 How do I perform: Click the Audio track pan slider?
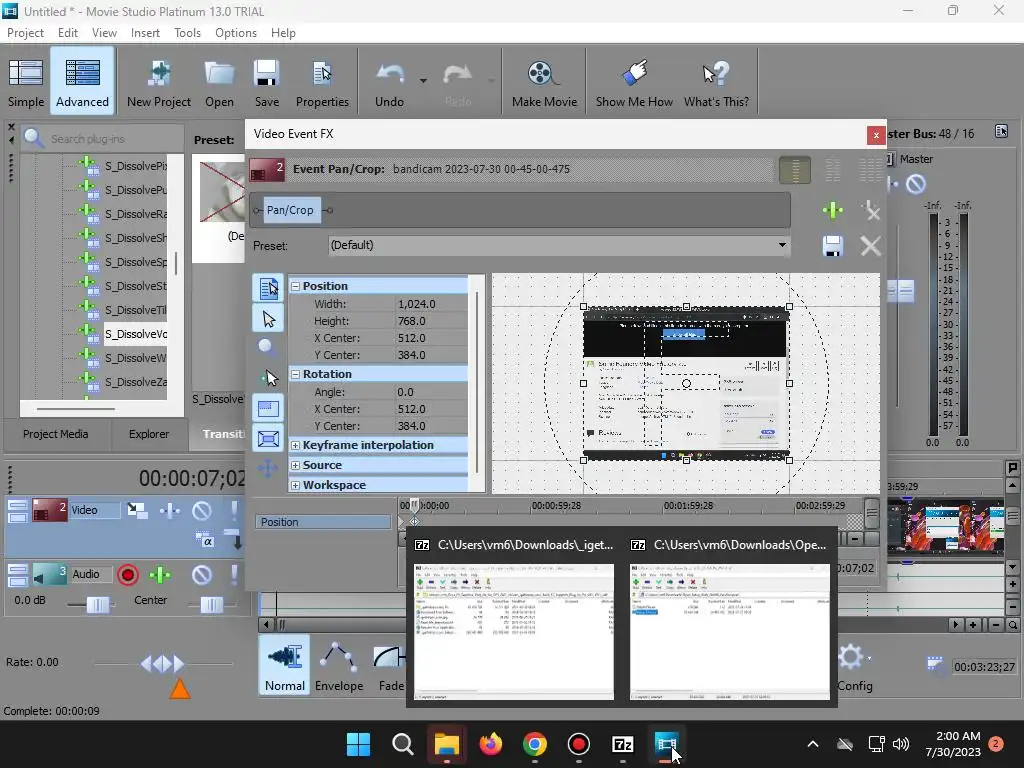[x=212, y=605]
